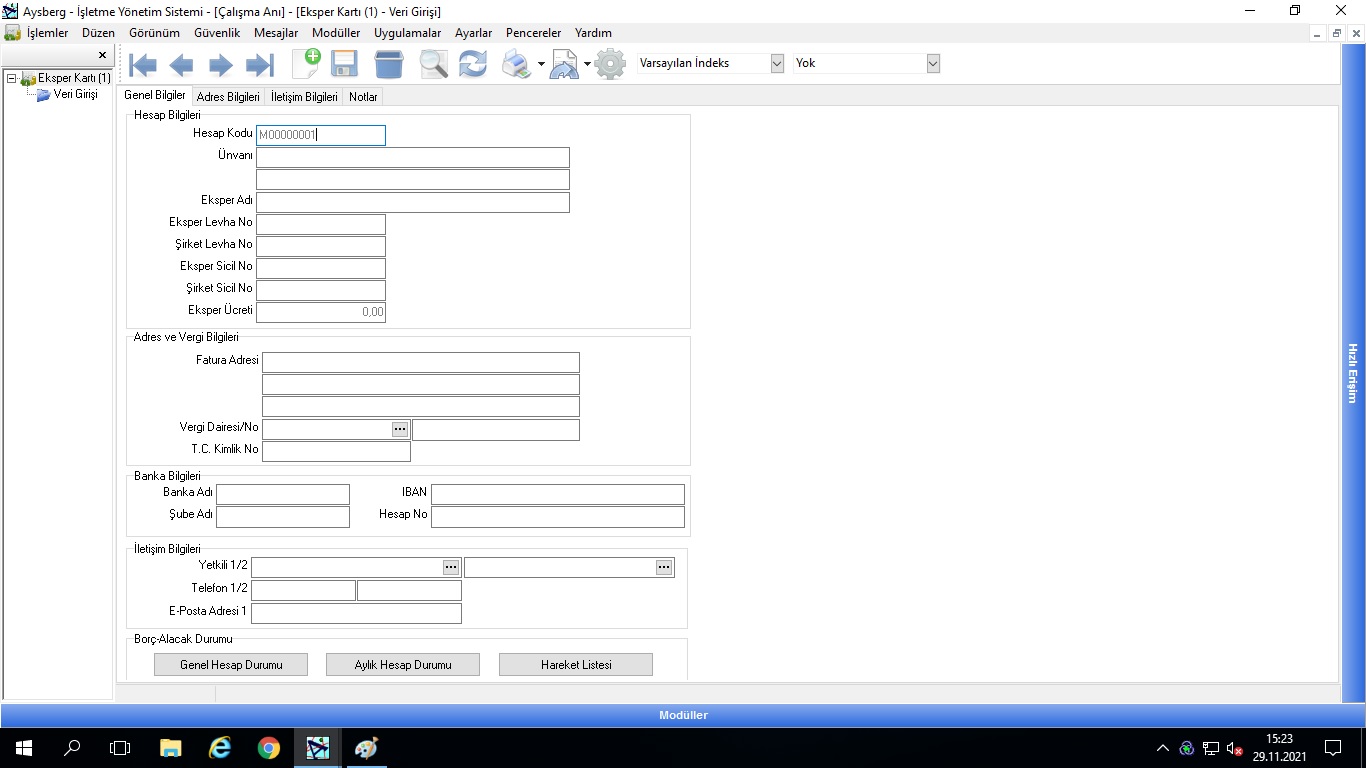Jump to the last record arrow
Image resolution: width=1366 pixels, height=768 pixels.
(x=260, y=66)
